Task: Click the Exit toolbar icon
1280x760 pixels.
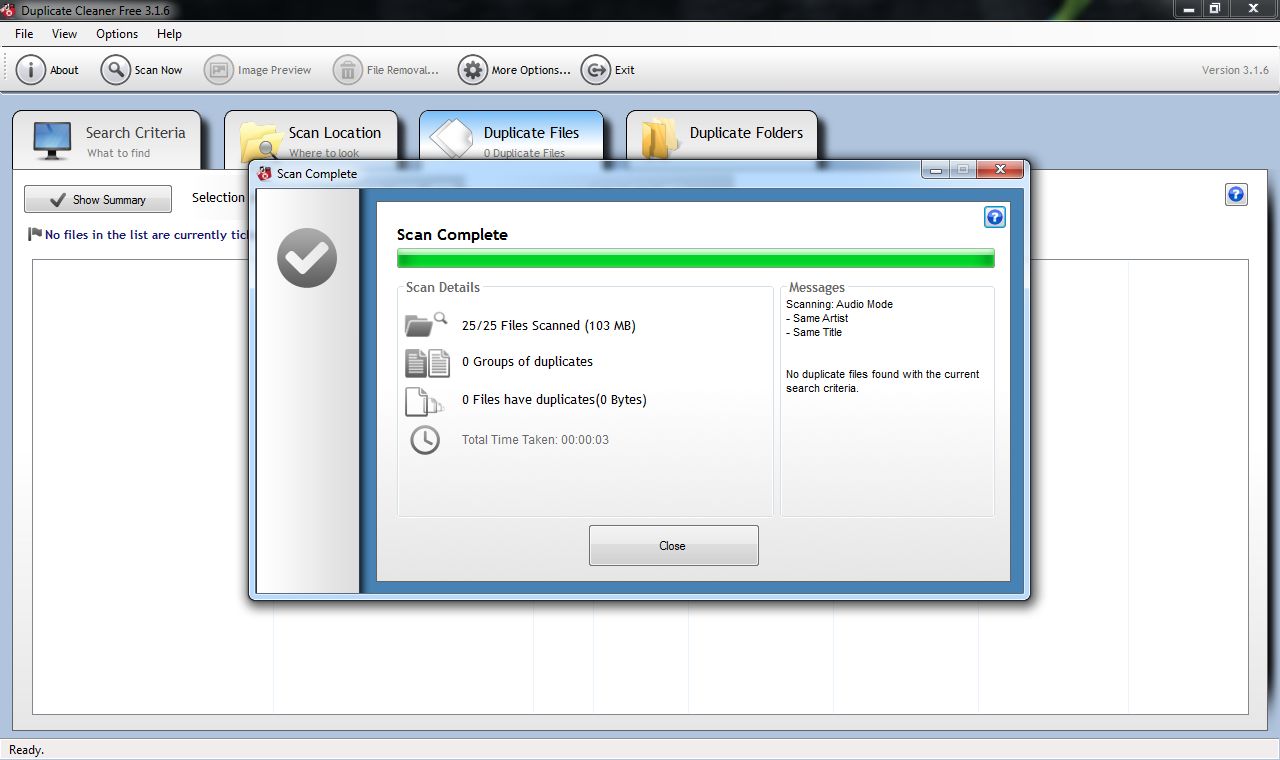Action: (x=595, y=70)
